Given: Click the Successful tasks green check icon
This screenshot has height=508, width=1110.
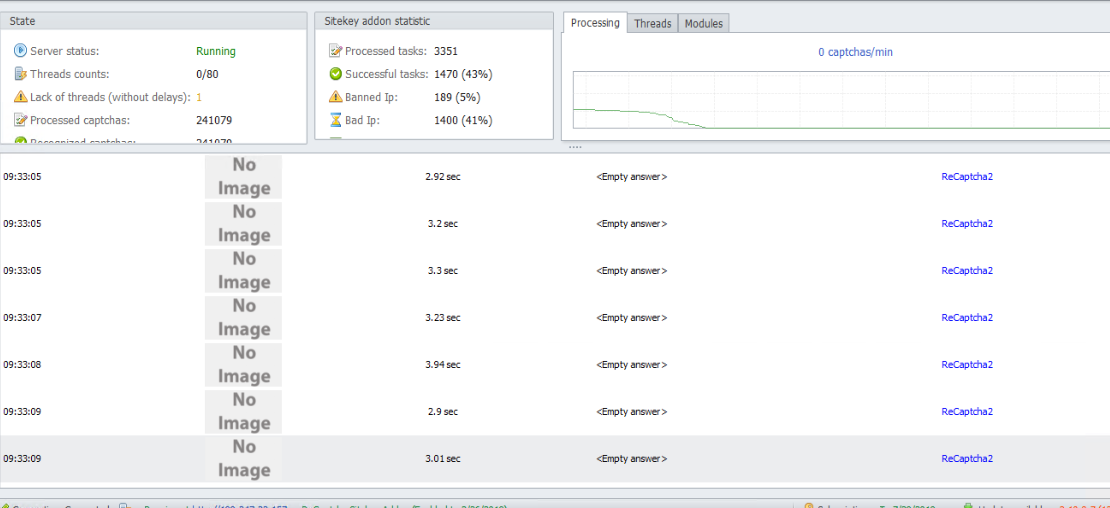Looking at the screenshot, I should (x=336, y=74).
